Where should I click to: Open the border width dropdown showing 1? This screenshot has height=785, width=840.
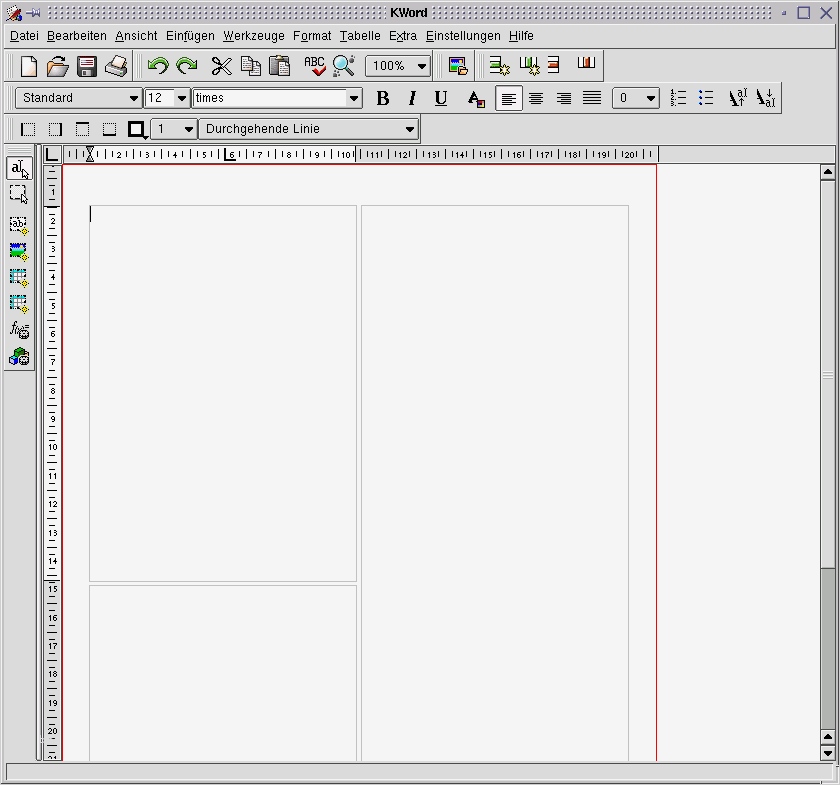(174, 129)
